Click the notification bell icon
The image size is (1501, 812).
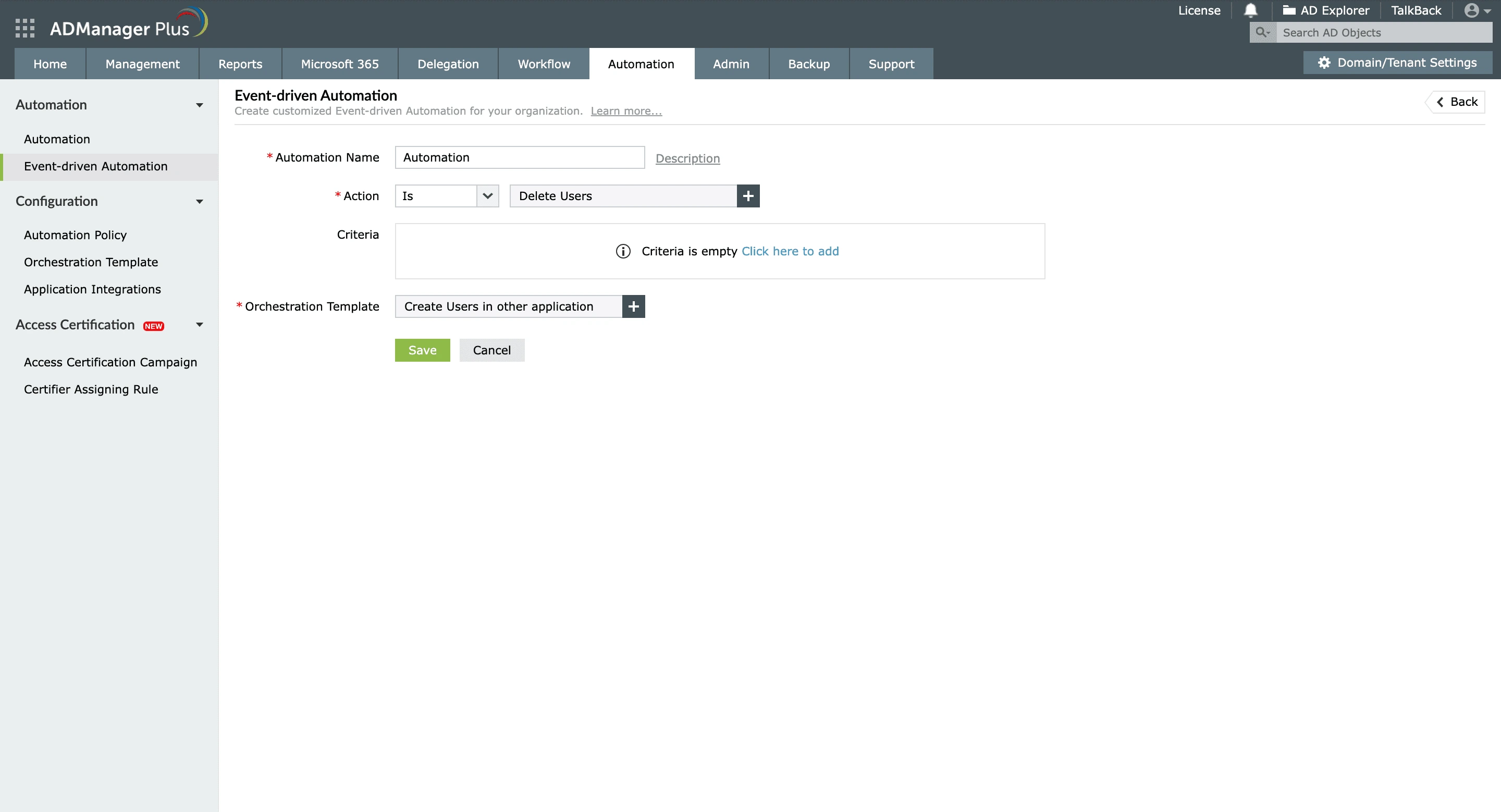[x=1250, y=10]
